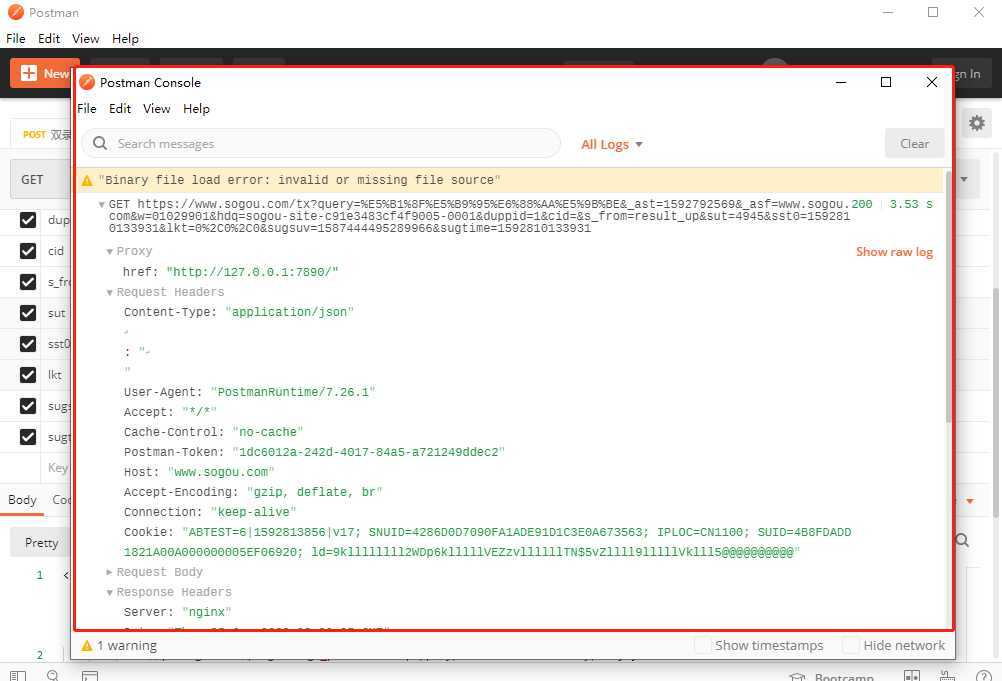Click the Postman Console app logo icon

point(87,82)
